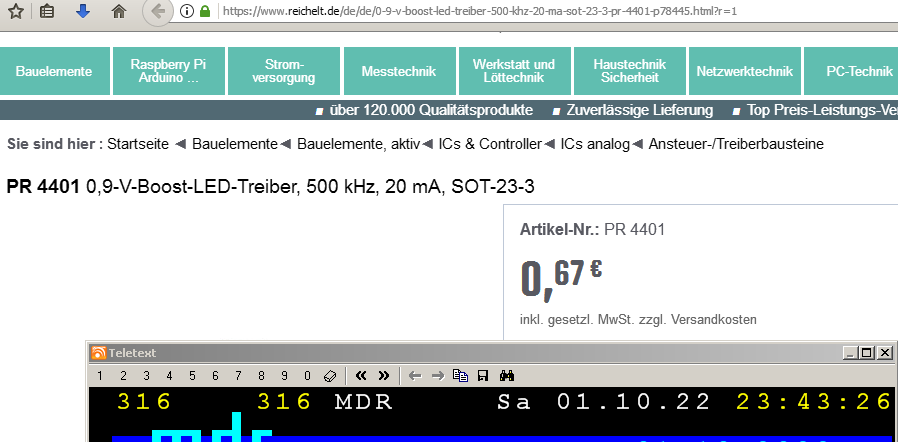Open the Netzwerktechnik category
This screenshot has width=898, height=442.
coord(745,72)
